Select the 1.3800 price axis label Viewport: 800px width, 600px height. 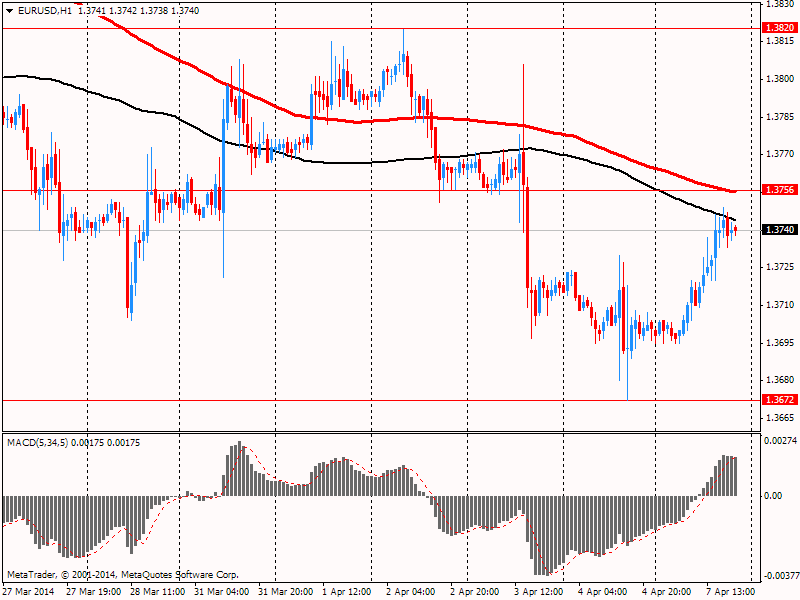tap(780, 79)
